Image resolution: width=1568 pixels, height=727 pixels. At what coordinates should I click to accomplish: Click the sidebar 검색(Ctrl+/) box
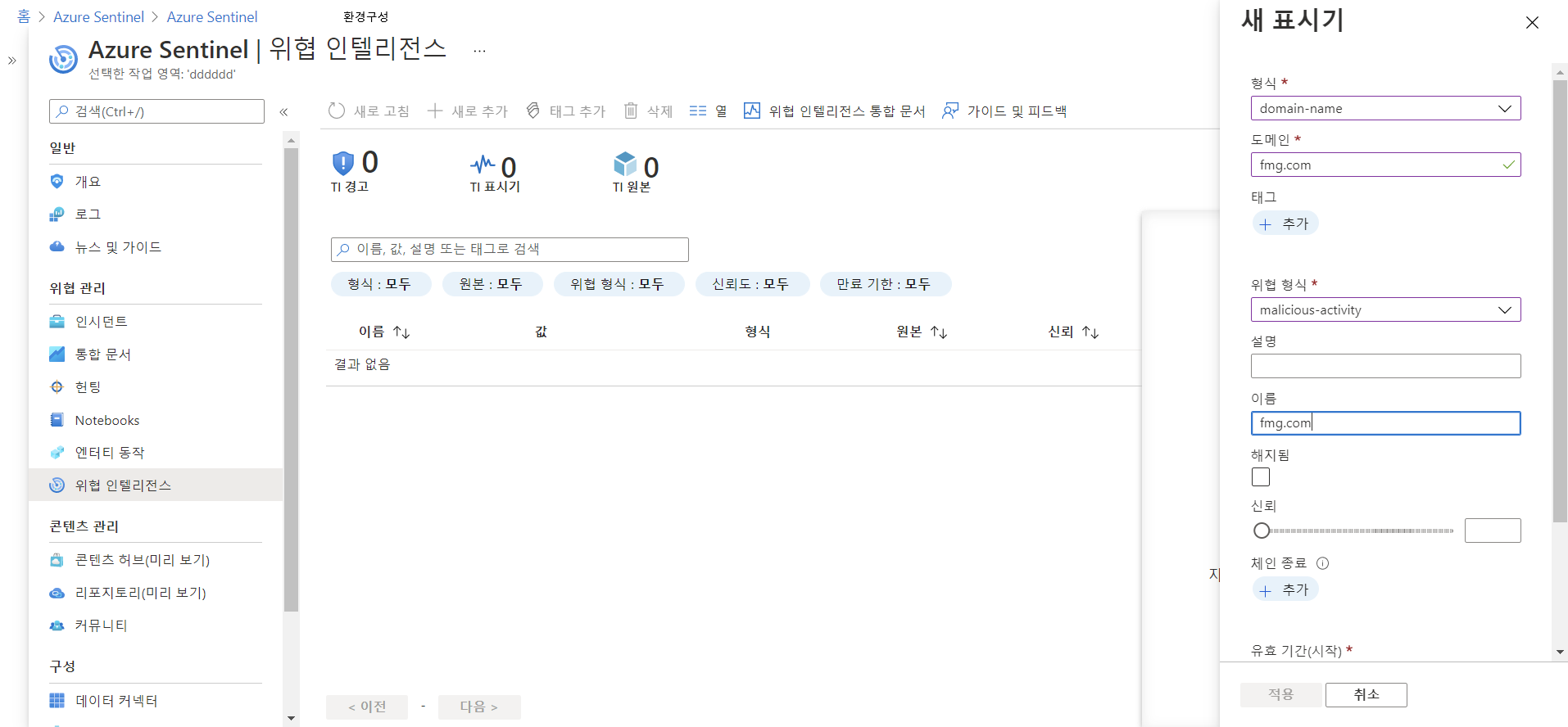[x=156, y=111]
